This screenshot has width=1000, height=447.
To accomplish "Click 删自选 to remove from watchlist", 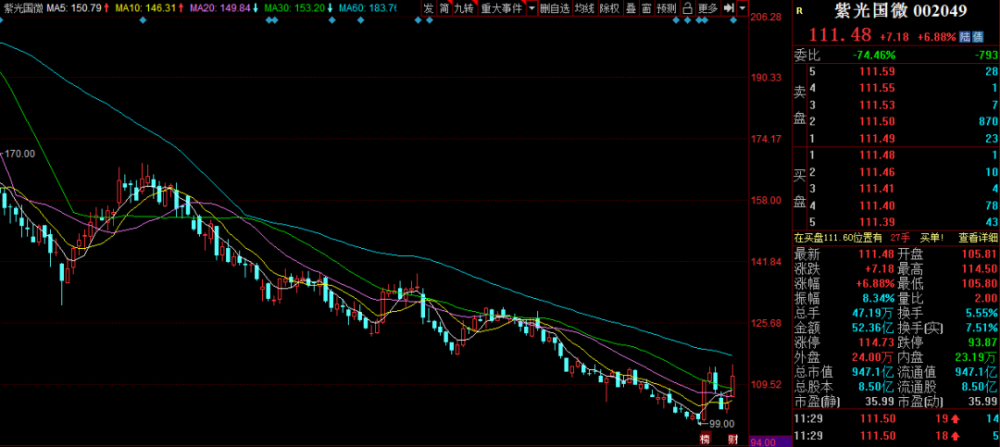I will click(555, 8).
